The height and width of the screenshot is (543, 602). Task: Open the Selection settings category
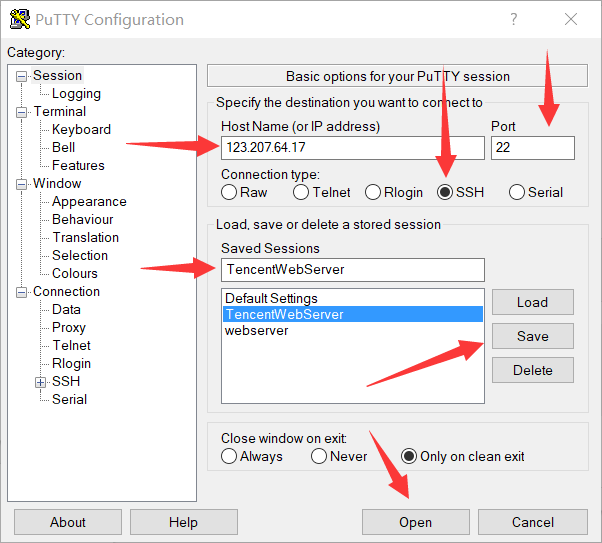tap(80, 255)
